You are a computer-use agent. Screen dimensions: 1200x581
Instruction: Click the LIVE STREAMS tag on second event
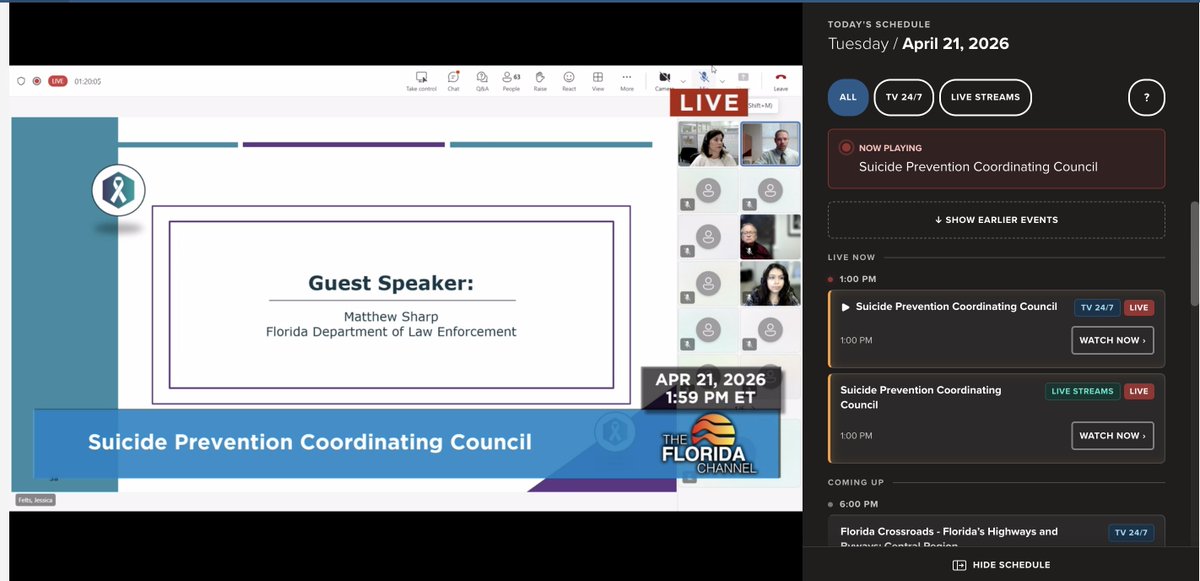click(1082, 391)
